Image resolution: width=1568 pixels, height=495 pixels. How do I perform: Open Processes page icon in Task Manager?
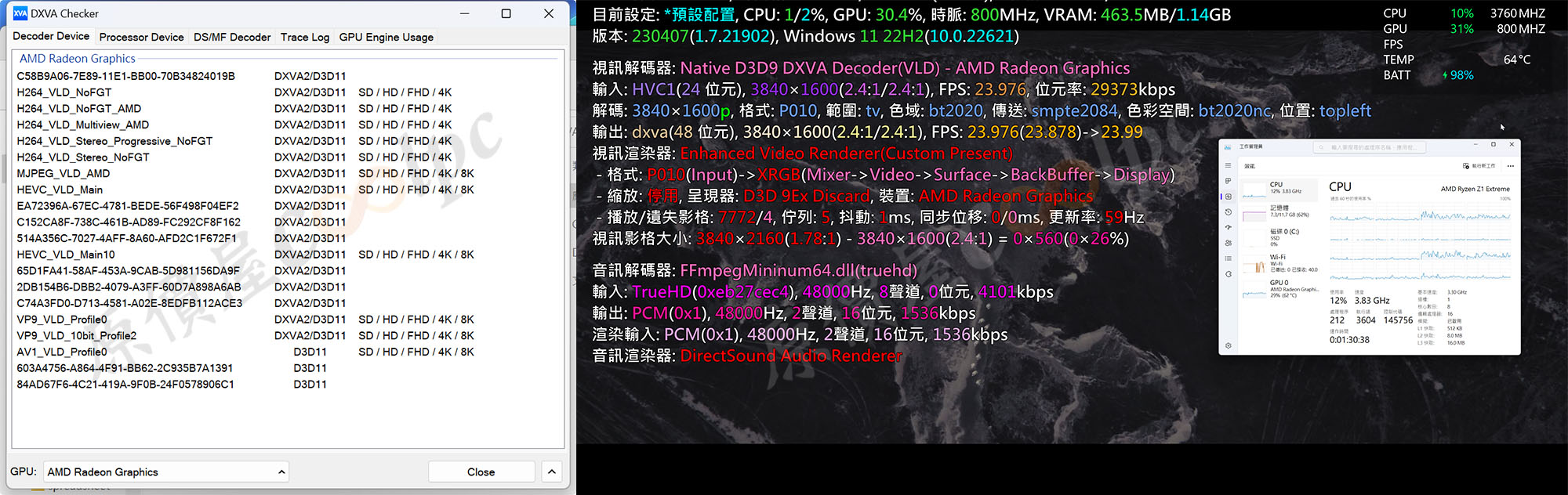coord(1228,181)
